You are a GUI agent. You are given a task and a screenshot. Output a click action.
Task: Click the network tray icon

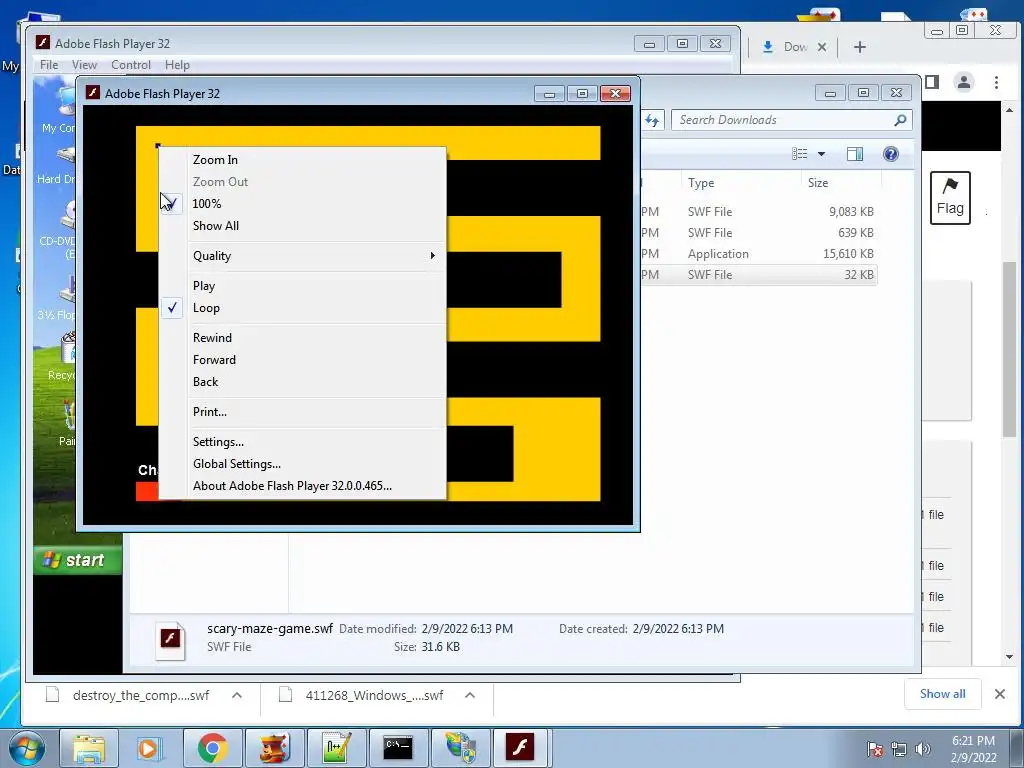(x=899, y=749)
